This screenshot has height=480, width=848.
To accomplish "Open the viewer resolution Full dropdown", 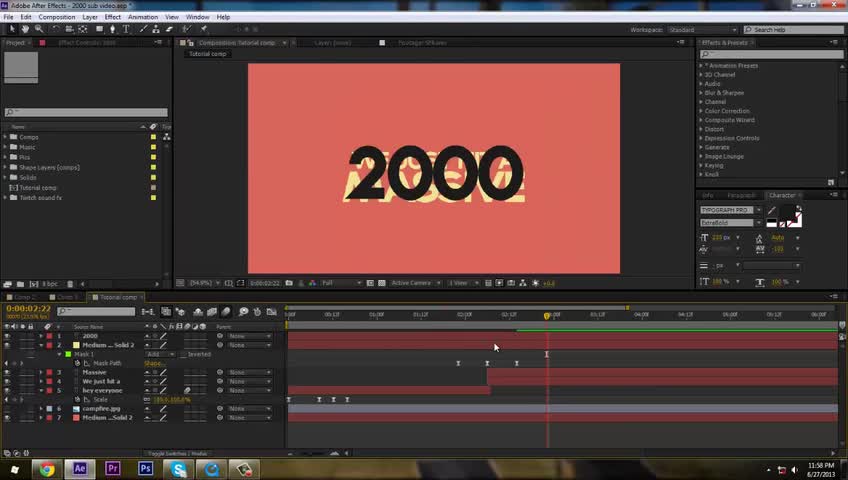I will (x=341, y=283).
